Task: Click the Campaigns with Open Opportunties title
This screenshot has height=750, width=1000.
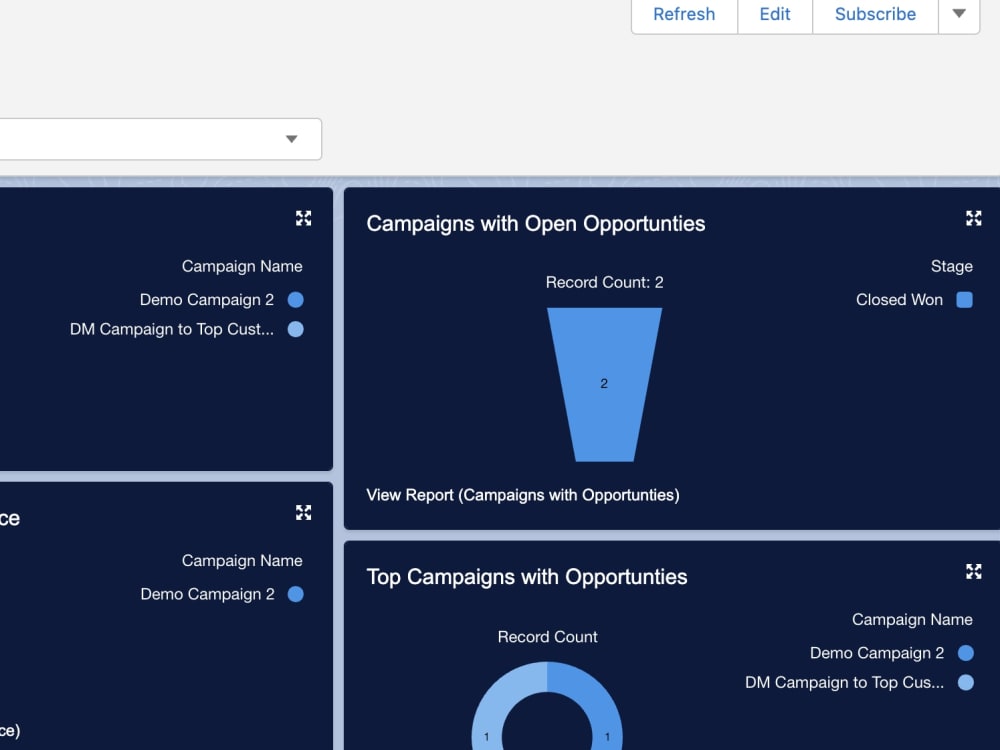Action: pos(536,224)
